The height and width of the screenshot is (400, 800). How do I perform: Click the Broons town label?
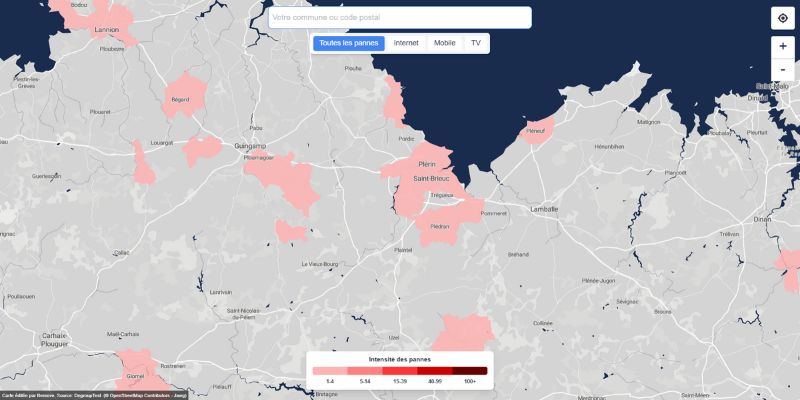tap(662, 311)
